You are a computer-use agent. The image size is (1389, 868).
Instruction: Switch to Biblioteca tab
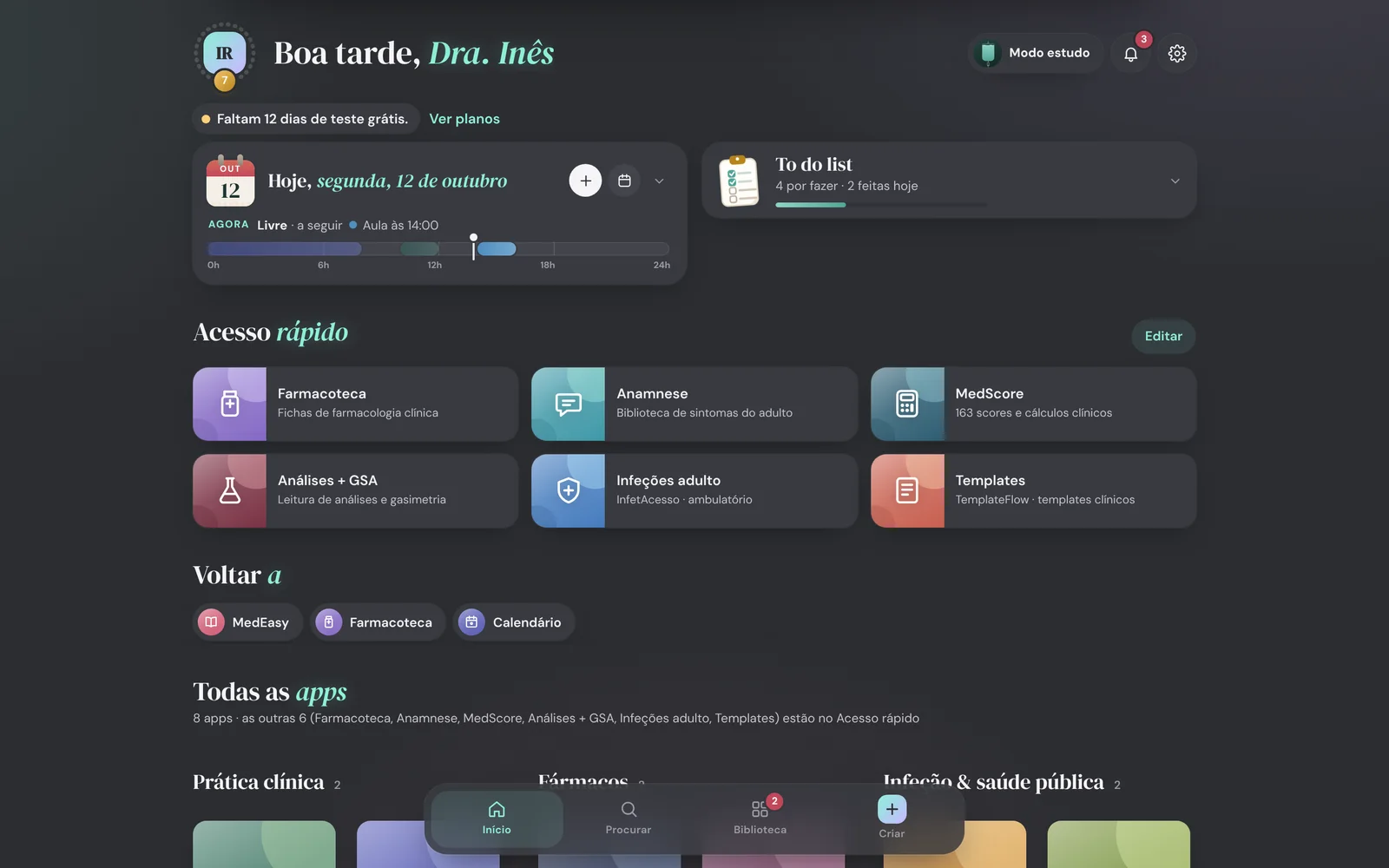(x=760, y=819)
